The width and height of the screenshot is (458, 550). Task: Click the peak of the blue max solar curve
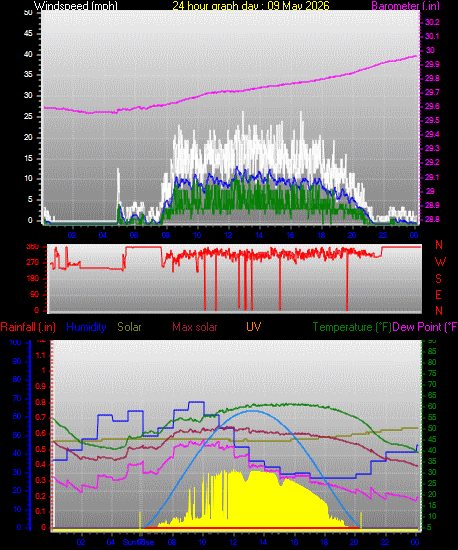(252, 410)
